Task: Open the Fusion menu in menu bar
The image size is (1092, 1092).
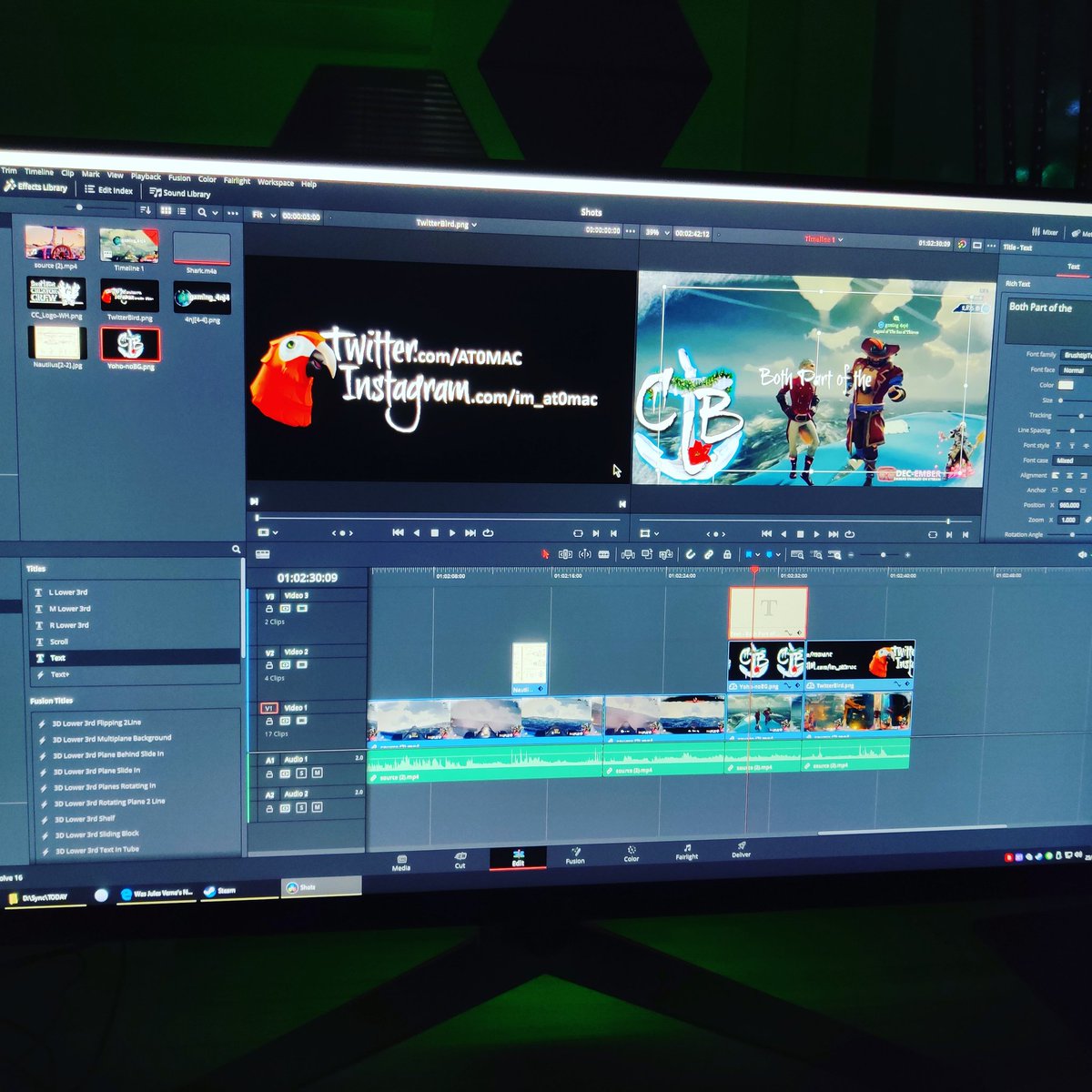Action: pos(179,177)
